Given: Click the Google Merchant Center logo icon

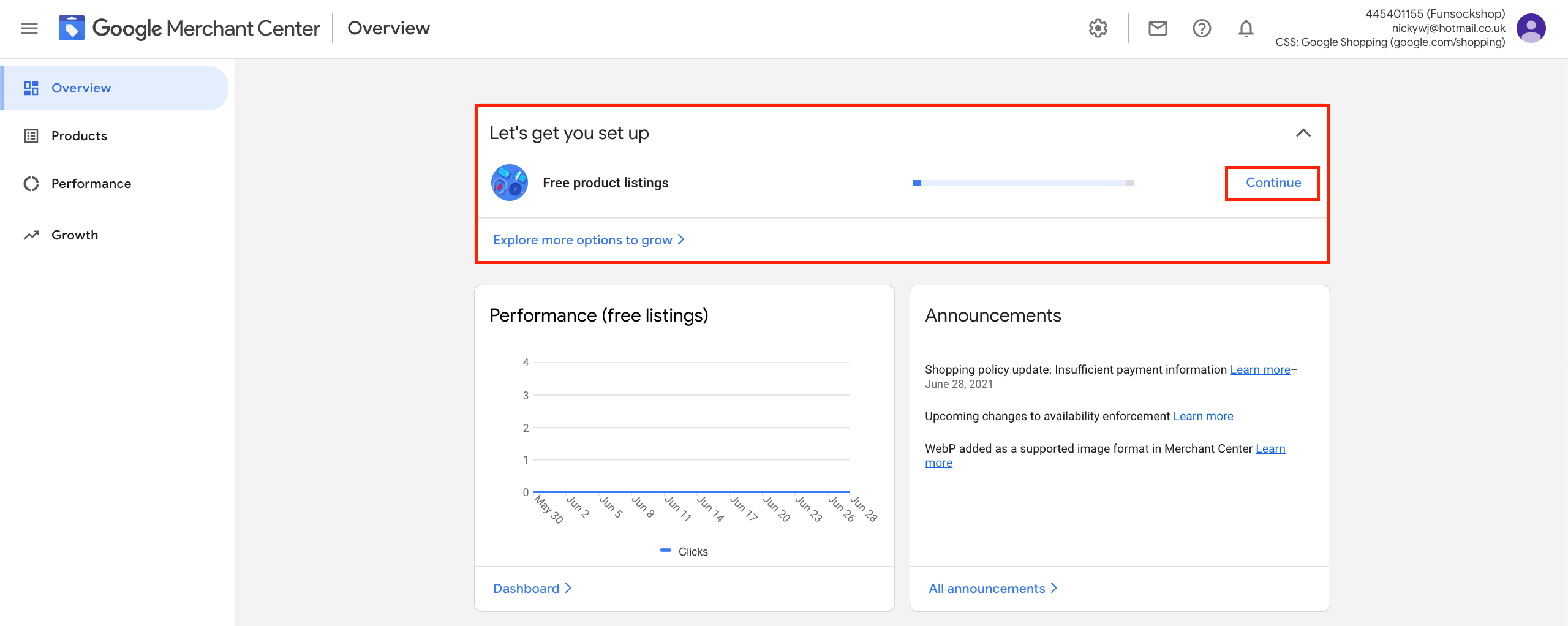Looking at the screenshot, I should [72, 28].
